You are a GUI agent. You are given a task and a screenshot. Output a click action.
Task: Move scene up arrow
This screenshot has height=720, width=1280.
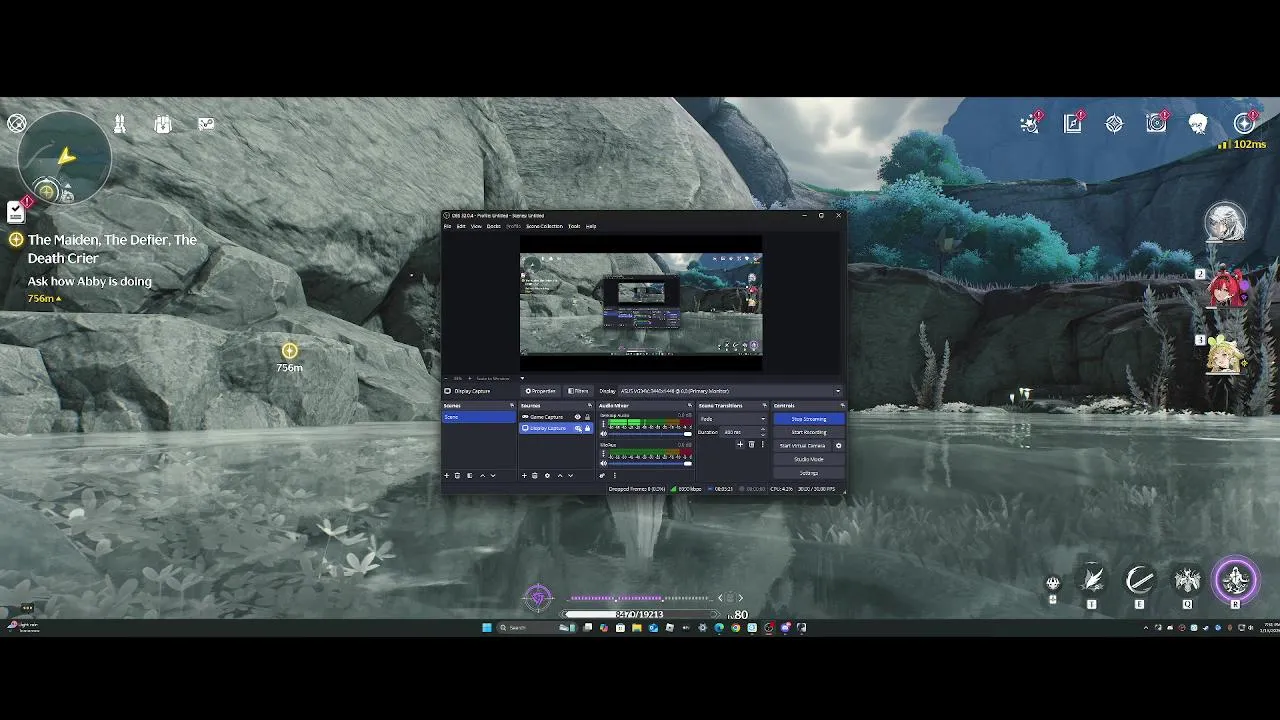click(x=482, y=475)
